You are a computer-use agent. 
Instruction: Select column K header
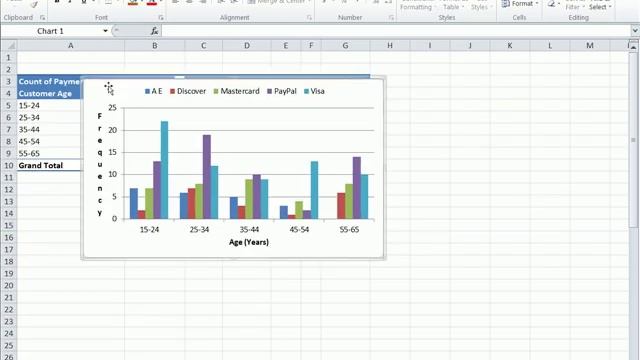click(x=510, y=46)
